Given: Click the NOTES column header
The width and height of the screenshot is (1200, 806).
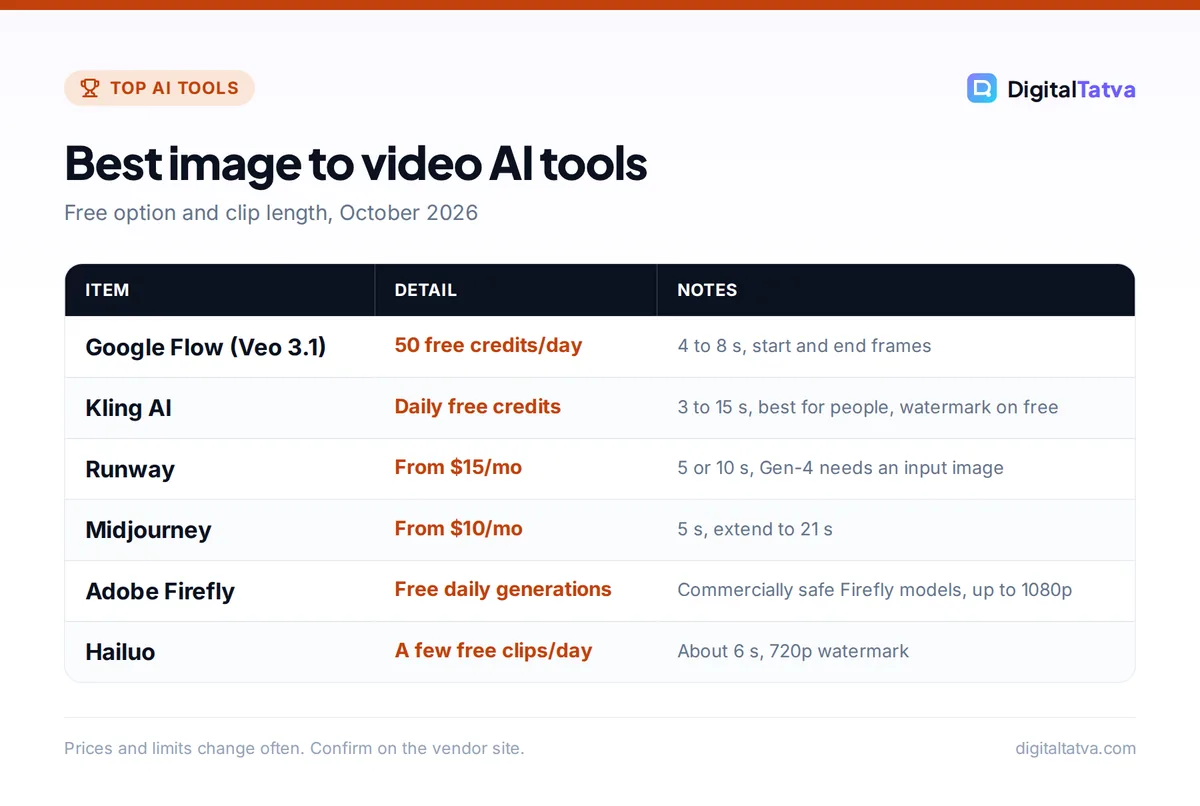Looking at the screenshot, I should click(707, 290).
